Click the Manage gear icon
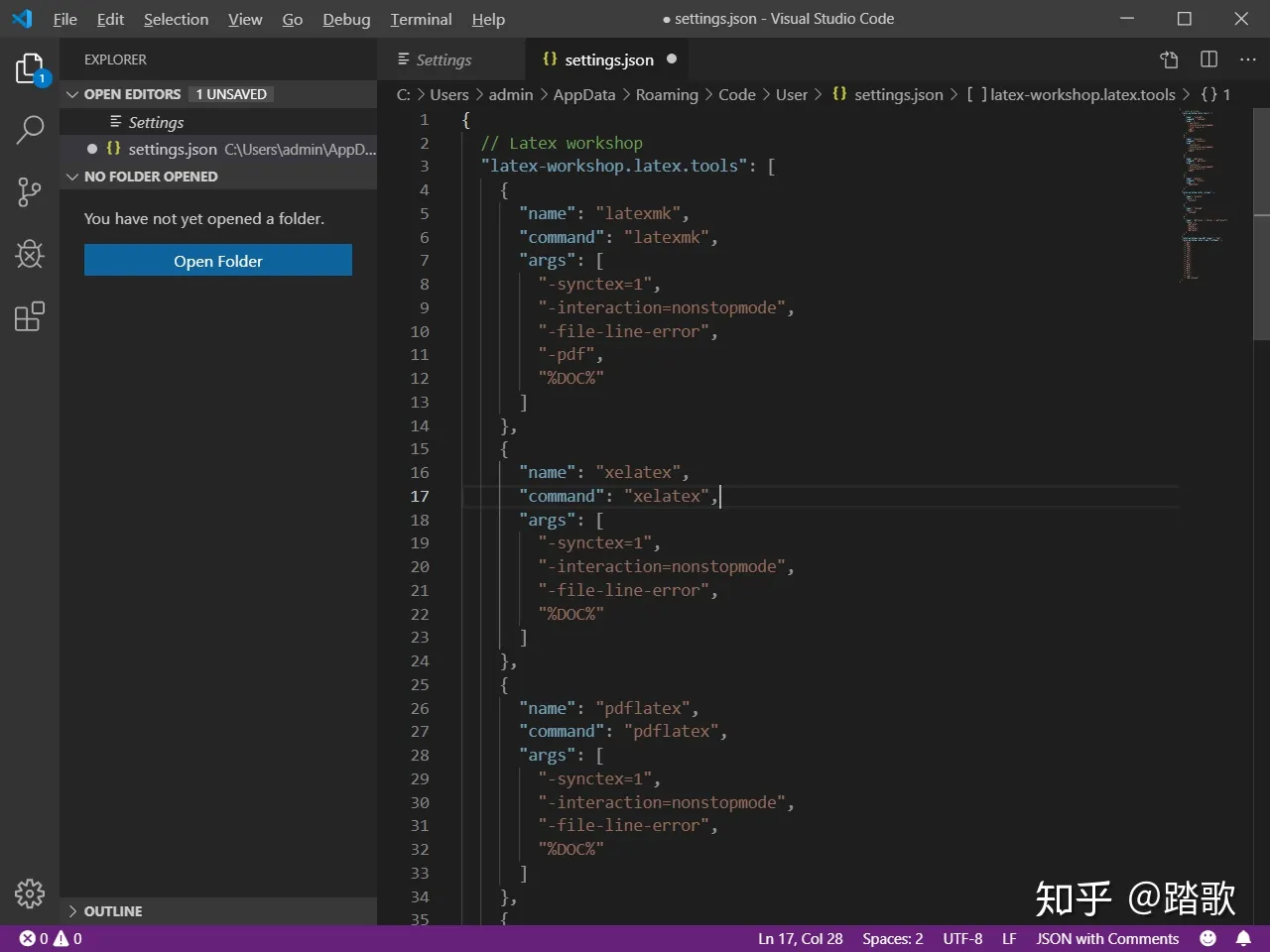This screenshot has width=1270, height=952. [30, 893]
